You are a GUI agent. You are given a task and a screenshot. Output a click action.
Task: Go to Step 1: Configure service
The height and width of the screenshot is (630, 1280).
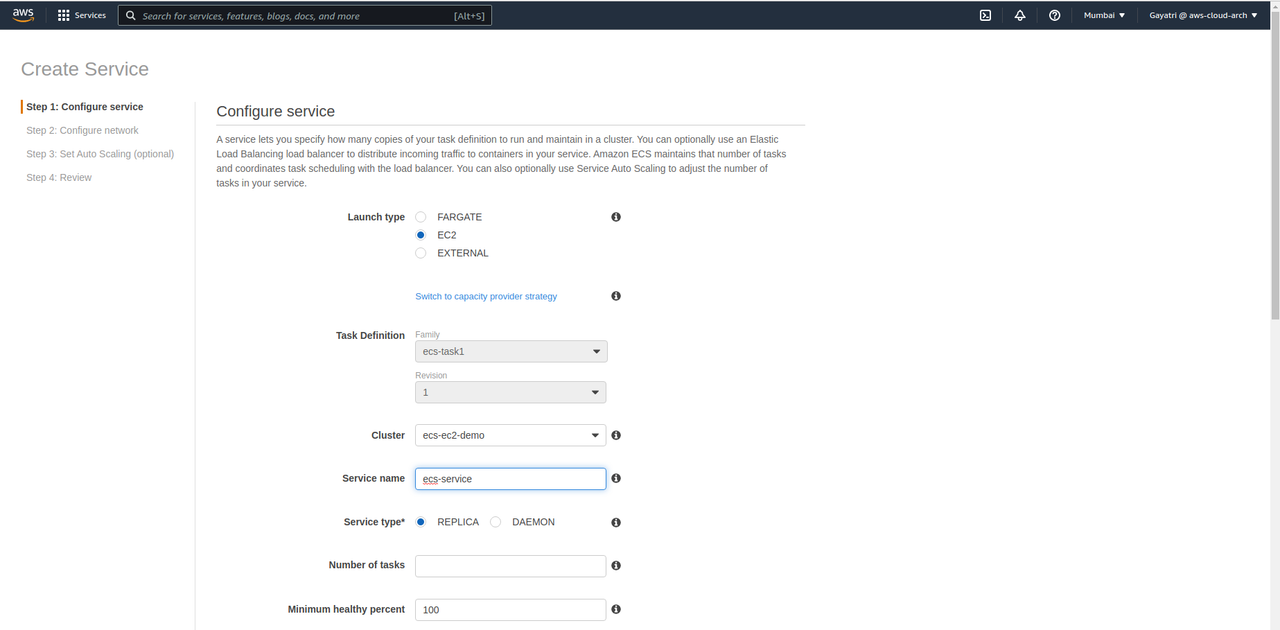click(x=85, y=107)
